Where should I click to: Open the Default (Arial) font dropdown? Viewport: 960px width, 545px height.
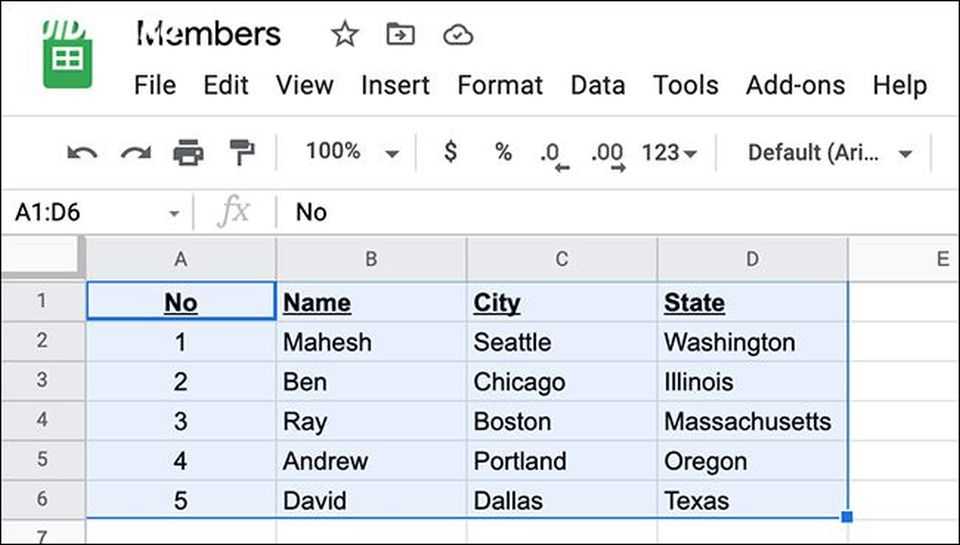829,153
